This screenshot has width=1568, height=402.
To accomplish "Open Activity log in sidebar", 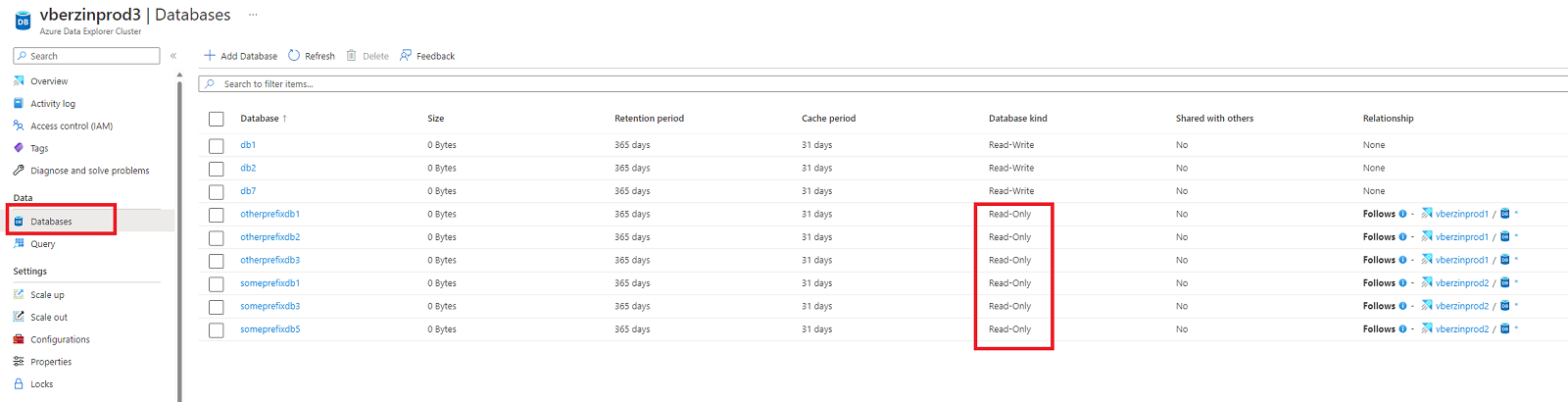I will point(53,104).
